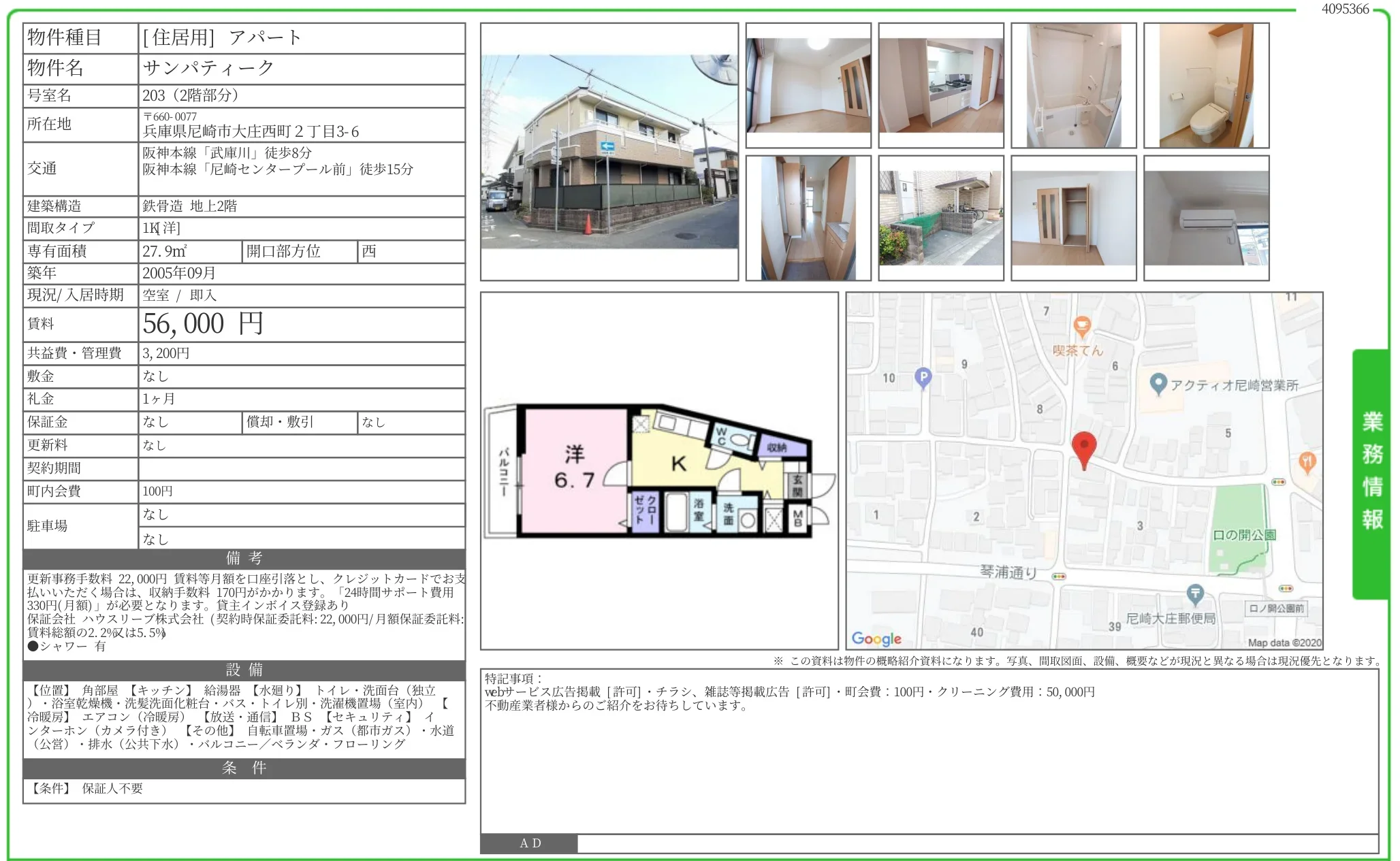Click the 設備 section header
Viewport: 1400px width, 861px height.
[244, 670]
